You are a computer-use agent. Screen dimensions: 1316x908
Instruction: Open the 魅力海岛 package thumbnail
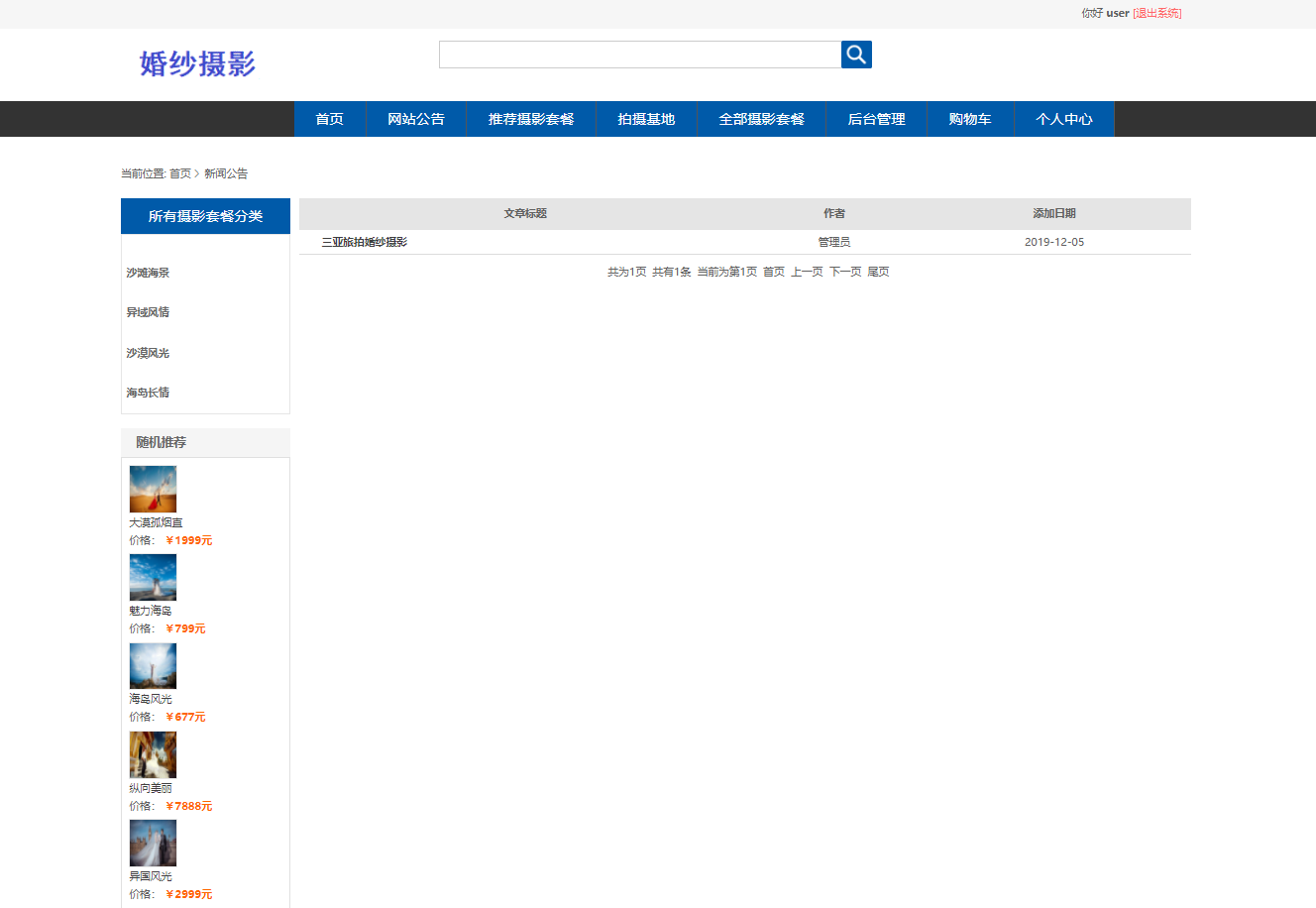153,578
